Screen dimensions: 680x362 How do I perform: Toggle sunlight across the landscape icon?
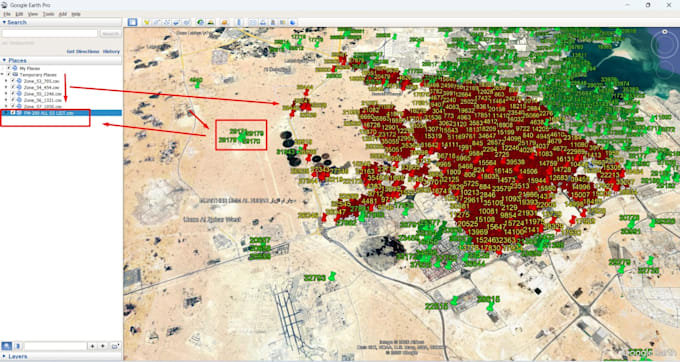(x=211, y=22)
